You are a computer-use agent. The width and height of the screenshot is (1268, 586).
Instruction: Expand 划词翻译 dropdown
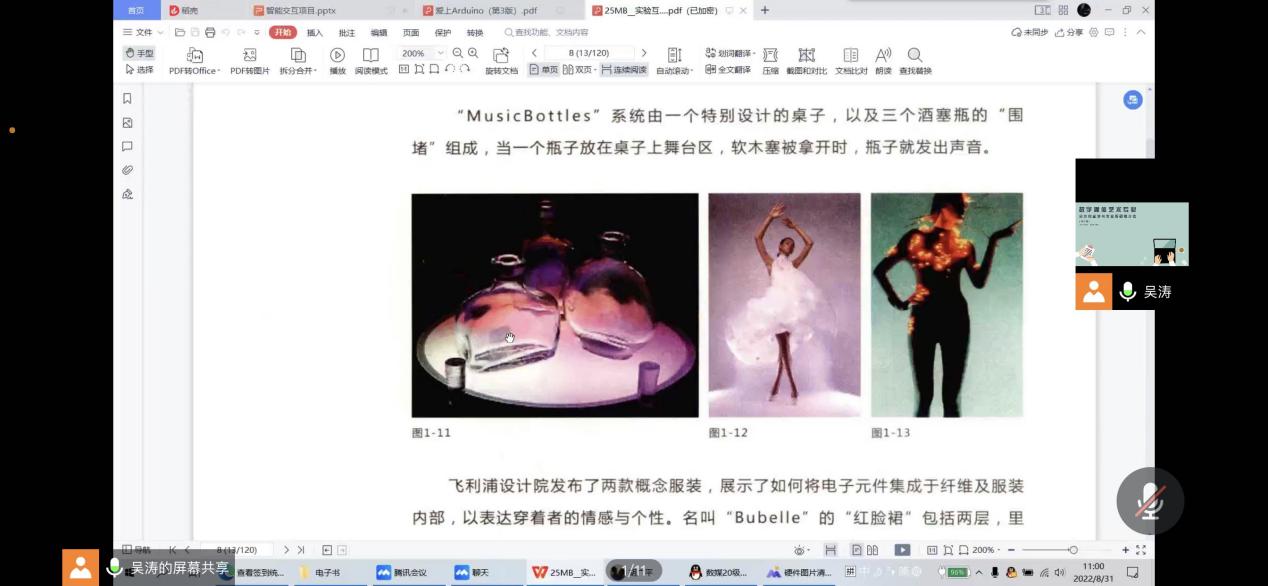point(755,53)
